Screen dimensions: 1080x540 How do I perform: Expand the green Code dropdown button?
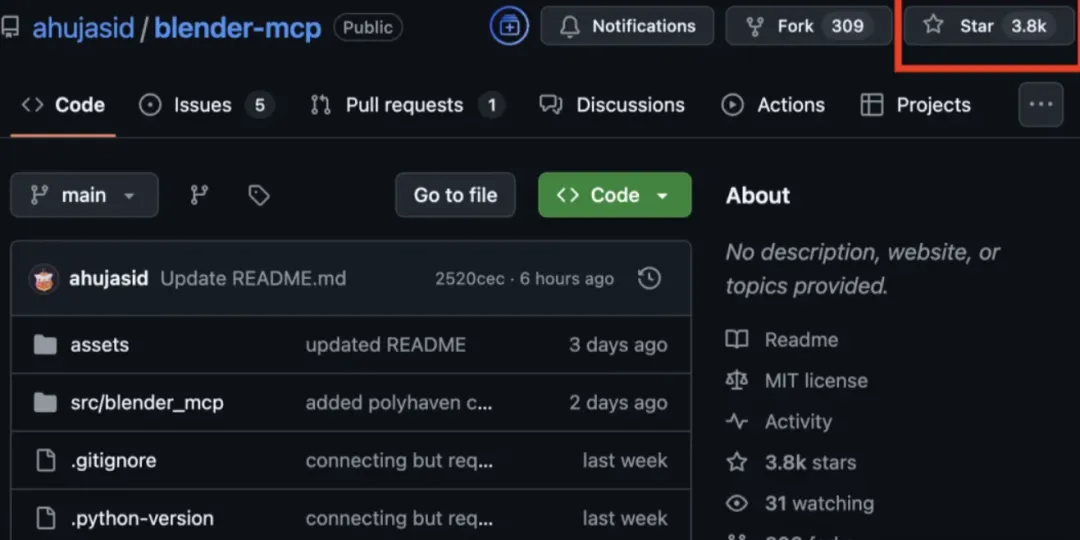(614, 196)
